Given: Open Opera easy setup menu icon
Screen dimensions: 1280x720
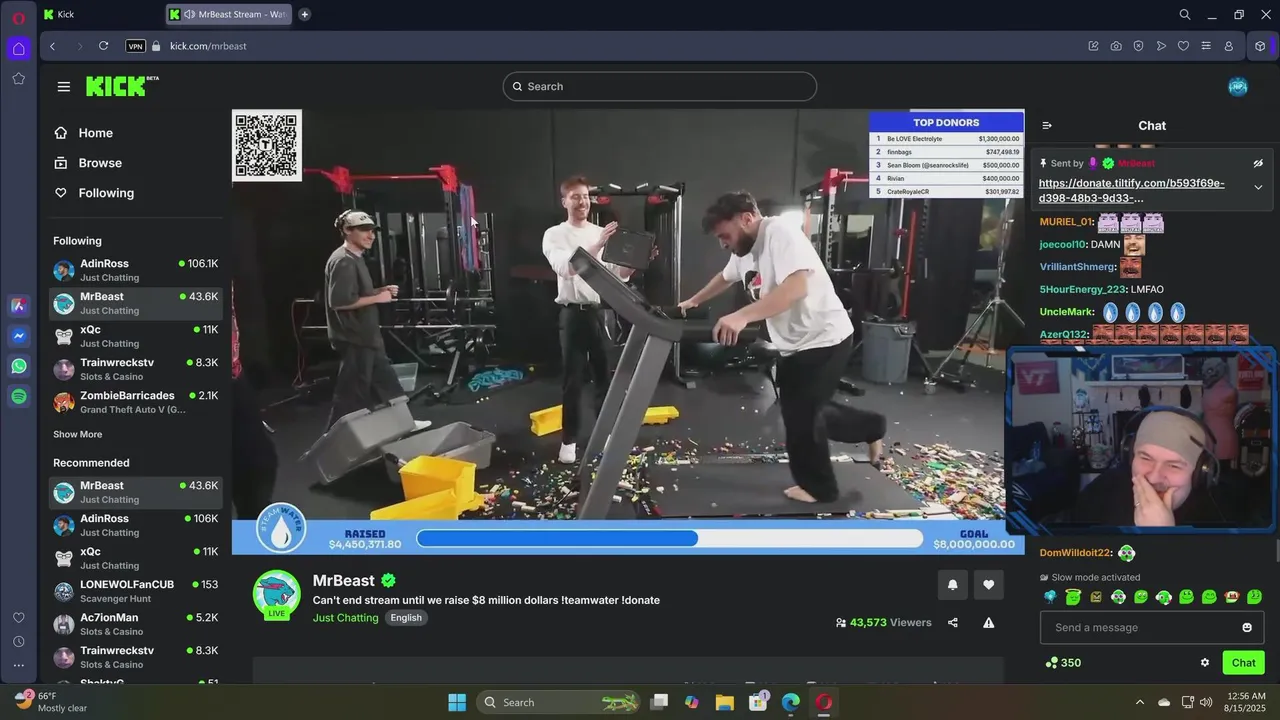Looking at the screenshot, I should [1206, 46].
